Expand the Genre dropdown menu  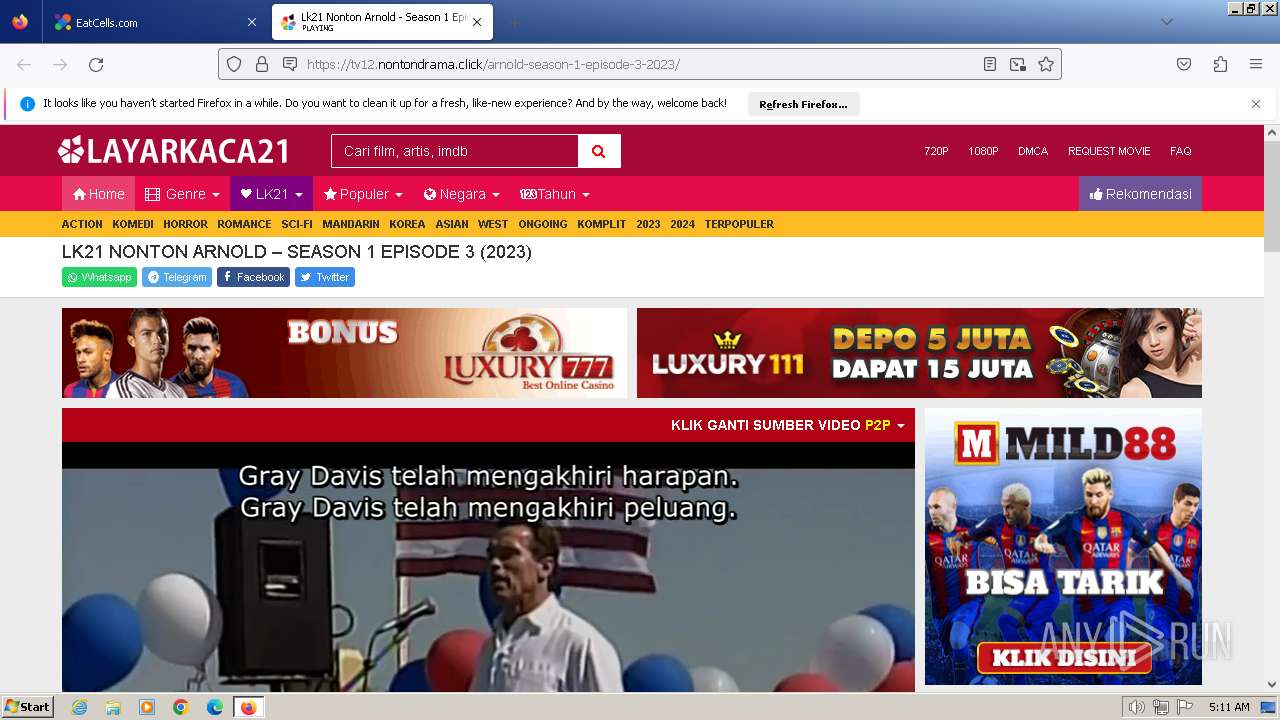pos(182,194)
